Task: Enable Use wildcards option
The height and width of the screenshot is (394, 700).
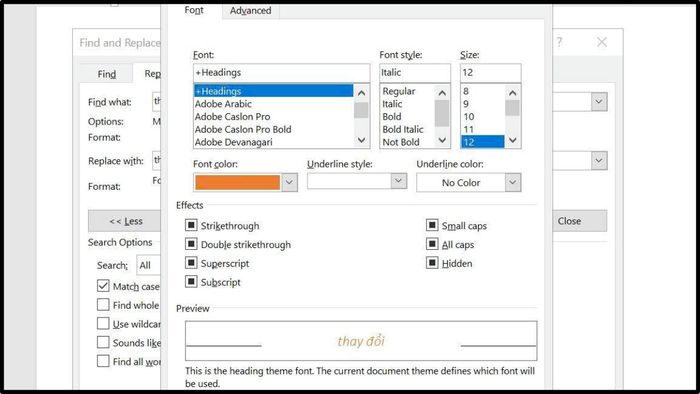Action: click(103, 323)
